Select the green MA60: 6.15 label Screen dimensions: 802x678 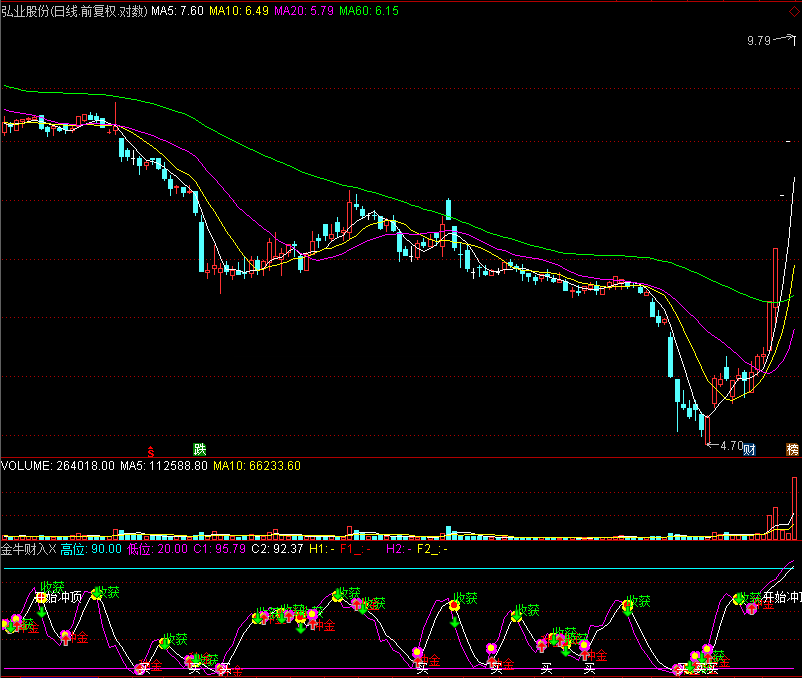point(369,11)
